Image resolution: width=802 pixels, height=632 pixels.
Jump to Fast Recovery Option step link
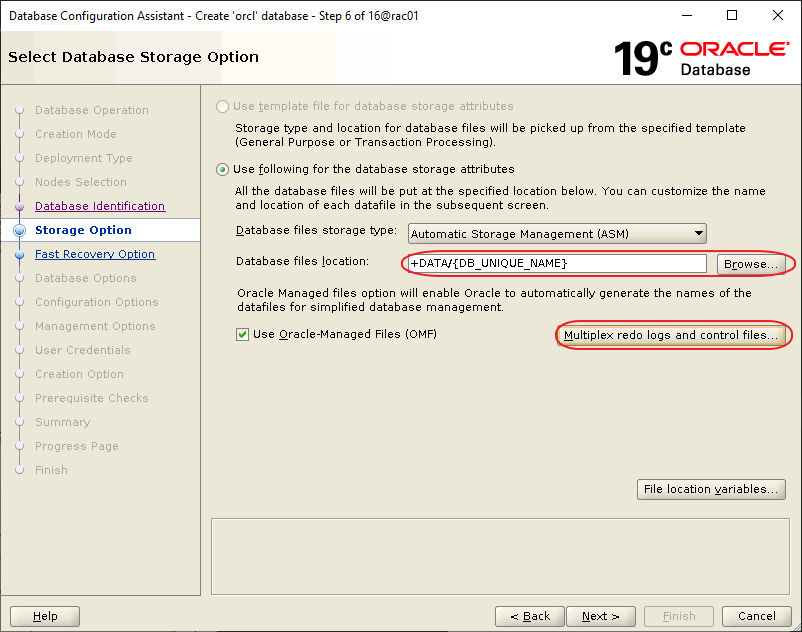(x=95, y=254)
